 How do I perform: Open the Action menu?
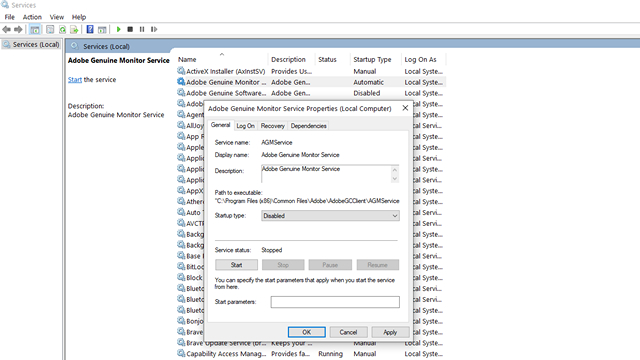click(x=32, y=17)
